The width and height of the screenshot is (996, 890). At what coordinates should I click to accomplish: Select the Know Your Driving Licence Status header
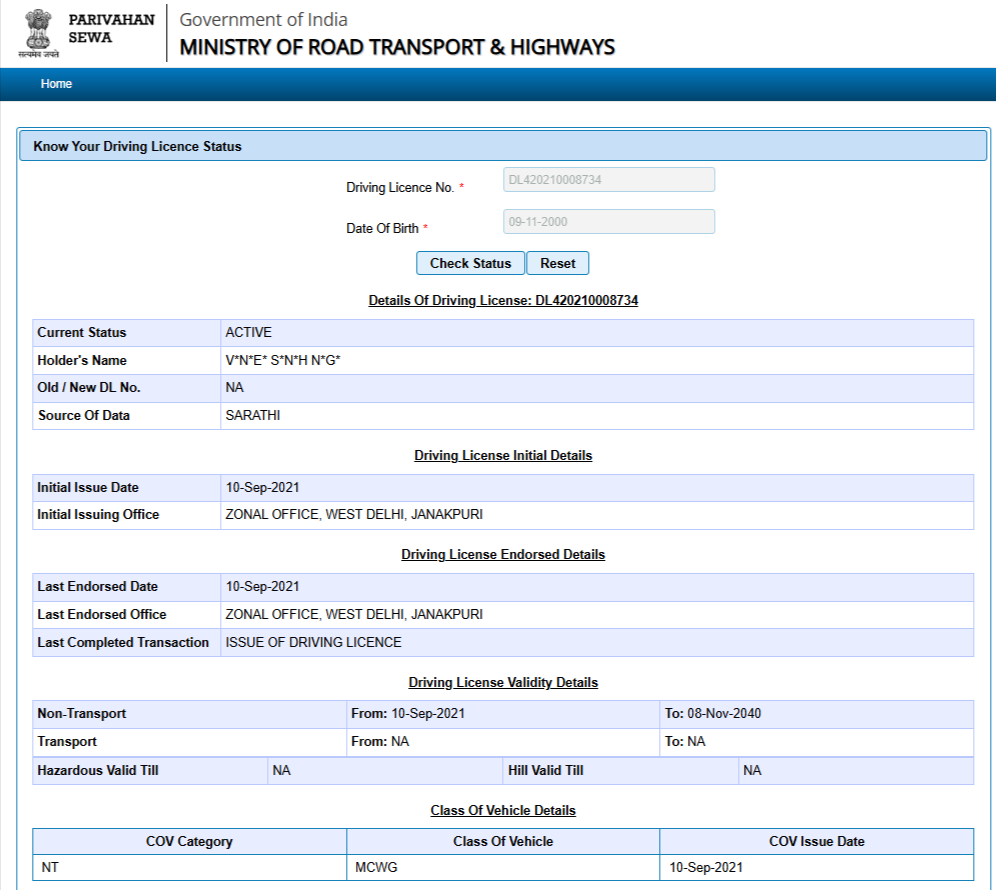coord(138,146)
